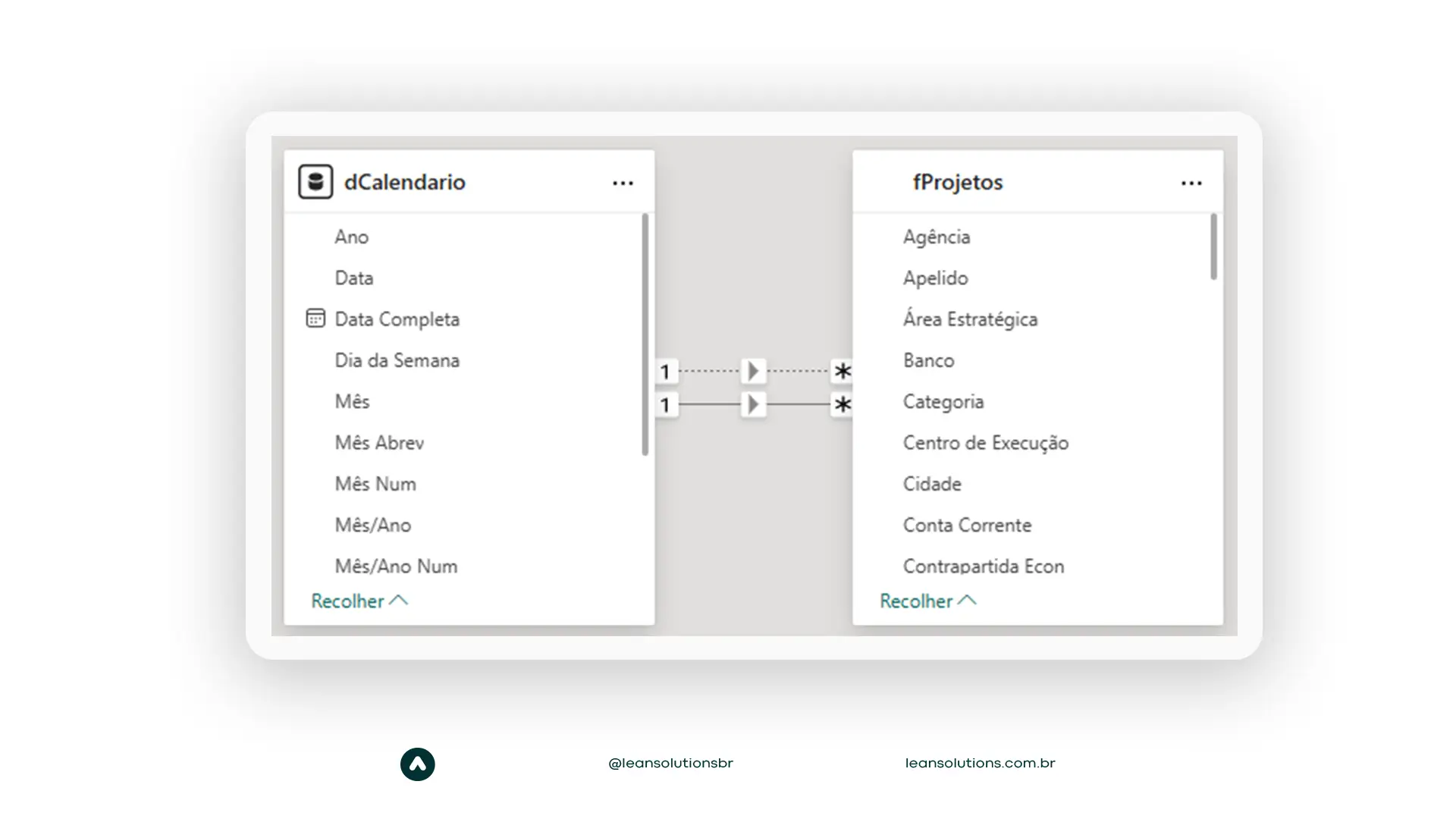Select the fProjetos table header
Image resolution: width=1456 pixels, height=819 pixels.
[1037, 182]
